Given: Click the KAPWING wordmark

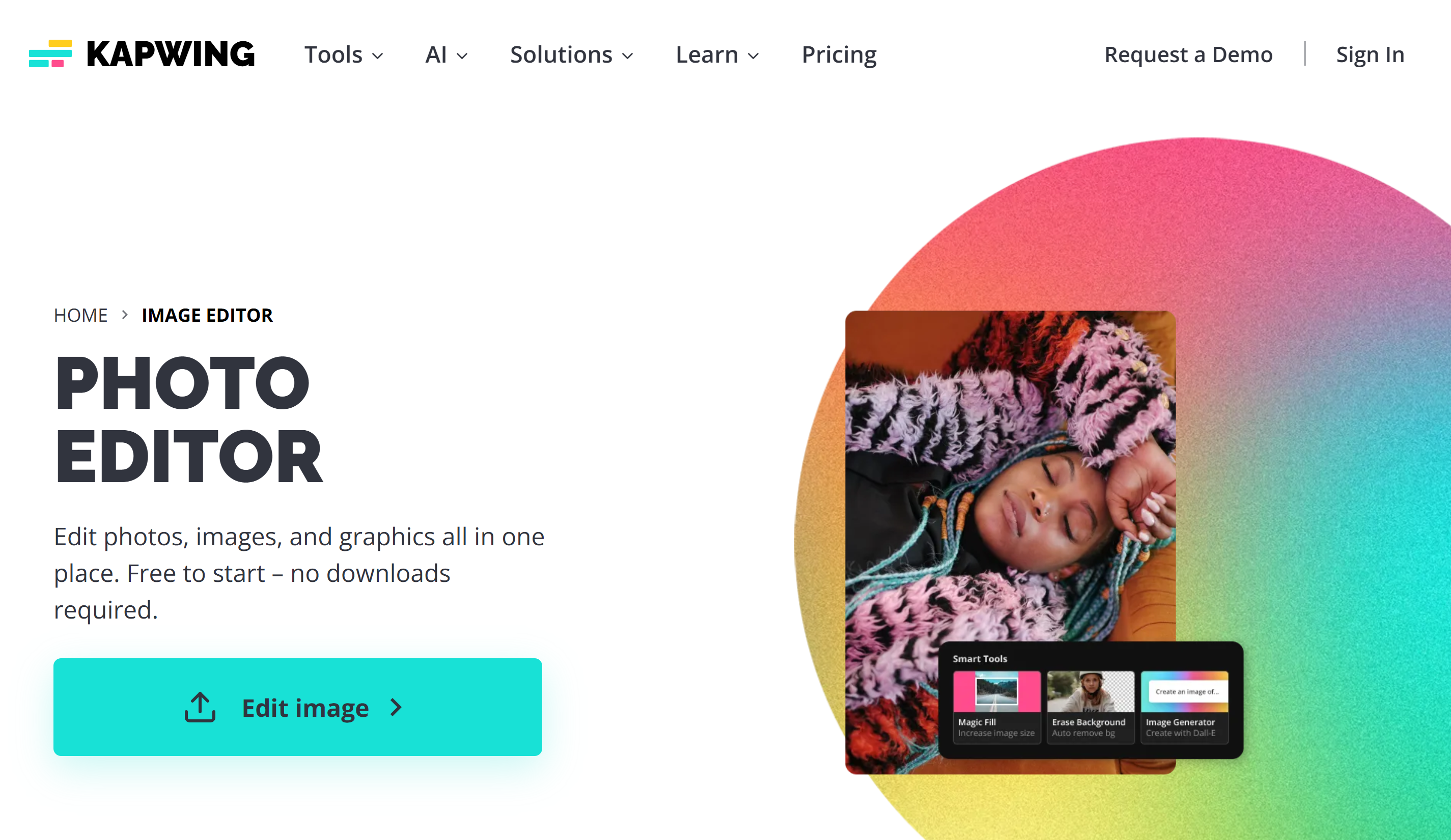Looking at the screenshot, I should 171,54.
